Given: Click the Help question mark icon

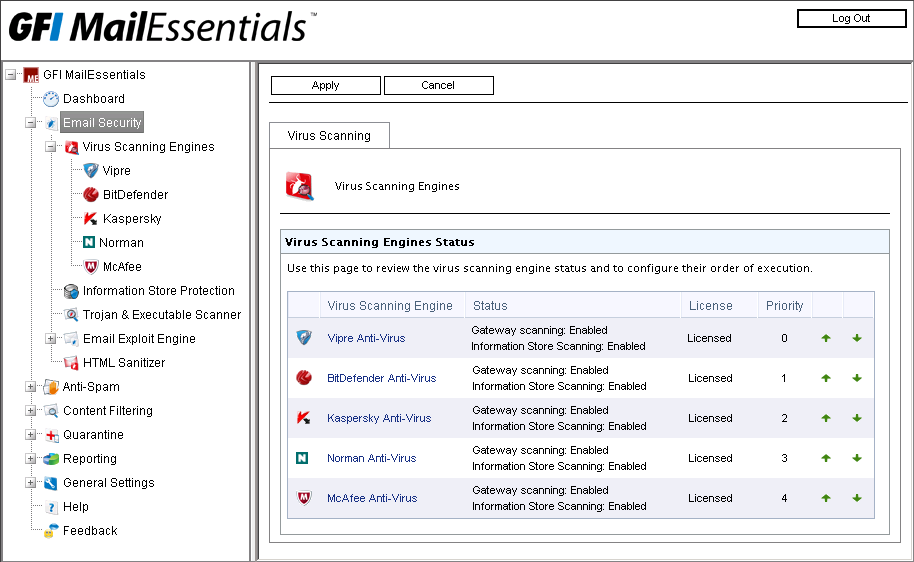Looking at the screenshot, I should [51, 507].
